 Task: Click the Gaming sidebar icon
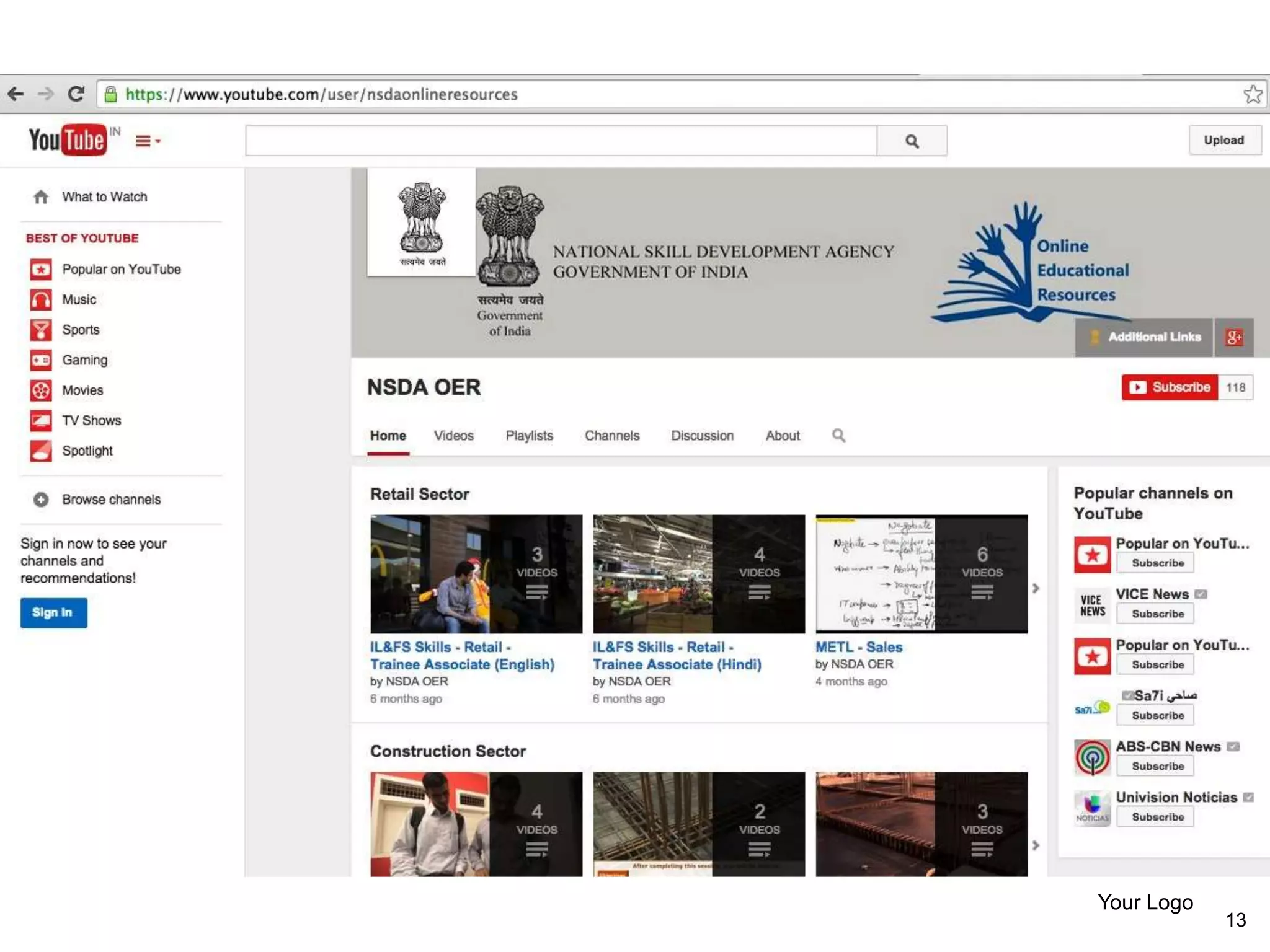(x=41, y=360)
